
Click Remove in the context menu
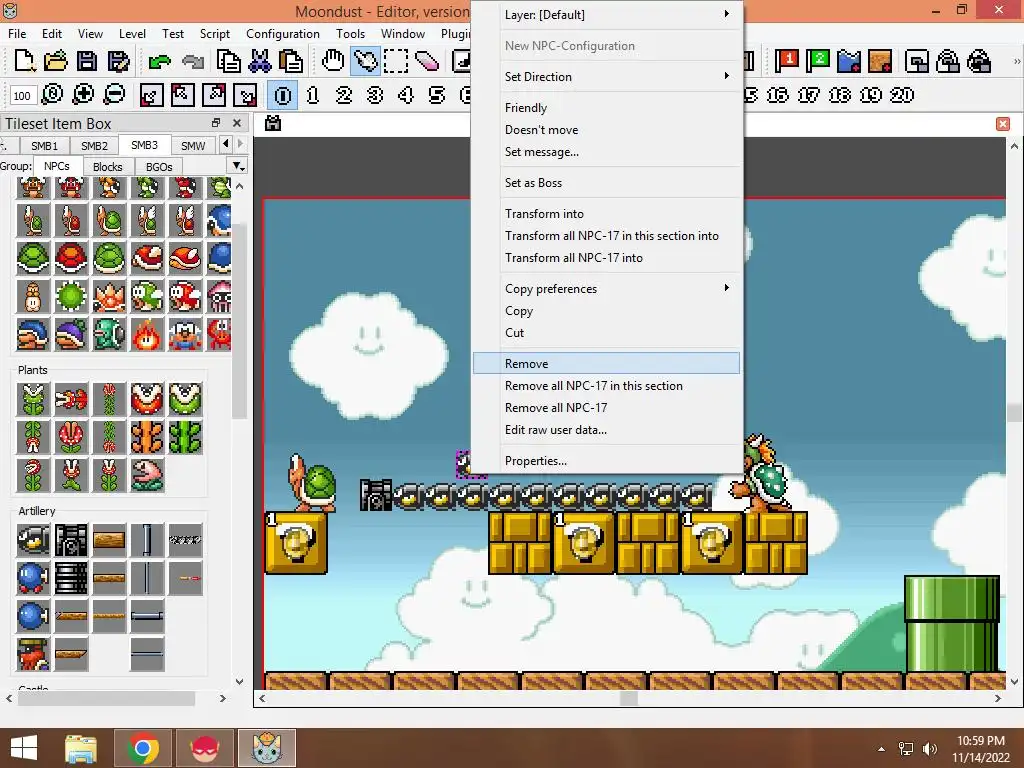coord(607,364)
